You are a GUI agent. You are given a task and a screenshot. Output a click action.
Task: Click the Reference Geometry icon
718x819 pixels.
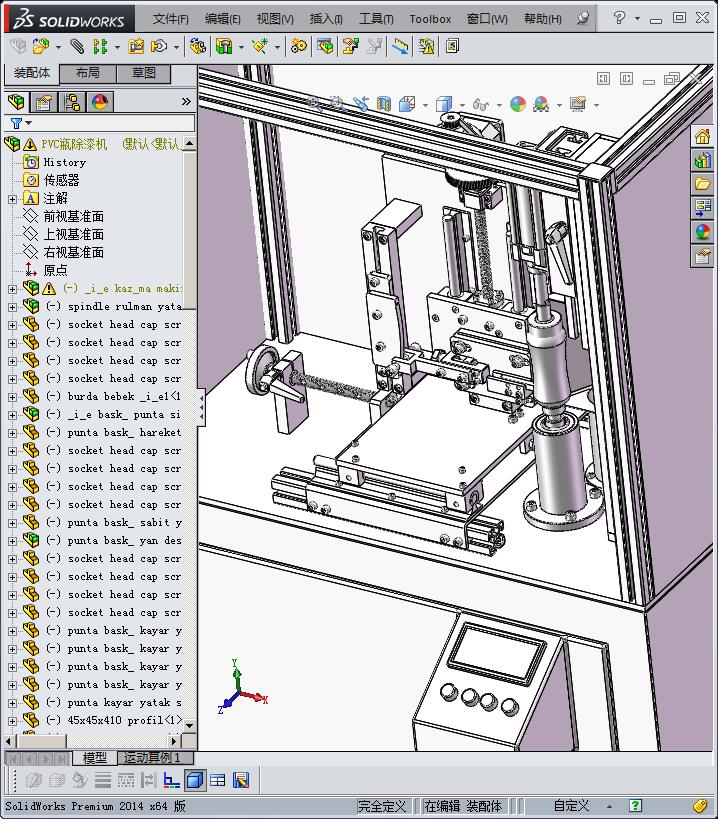[x=260, y=46]
